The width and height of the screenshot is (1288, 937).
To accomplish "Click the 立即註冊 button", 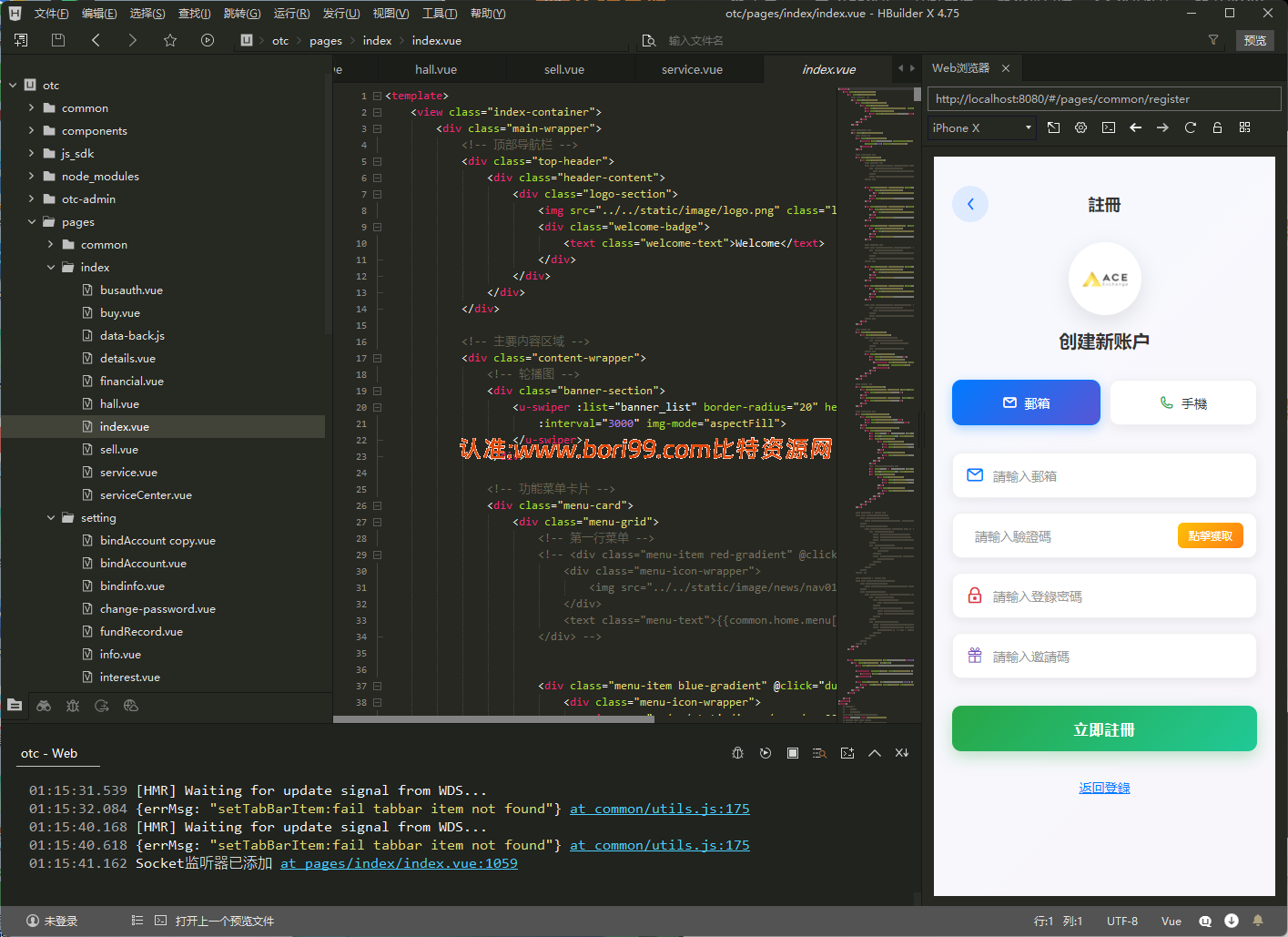I will (x=1104, y=729).
